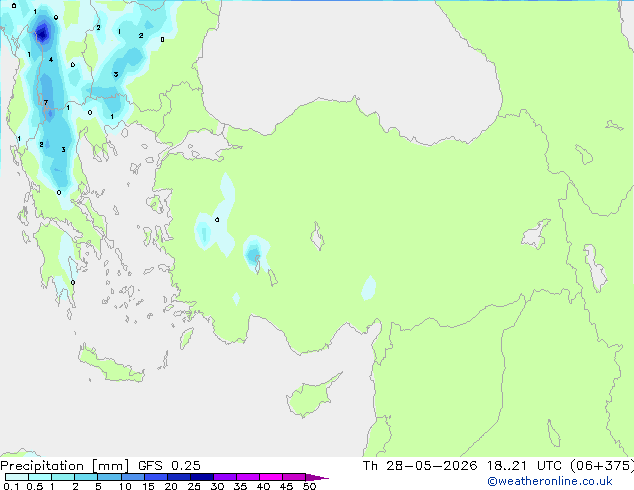The height and width of the screenshot is (490, 634).
Task: Click the 15–20 mm legend swatch
Action: point(155,477)
